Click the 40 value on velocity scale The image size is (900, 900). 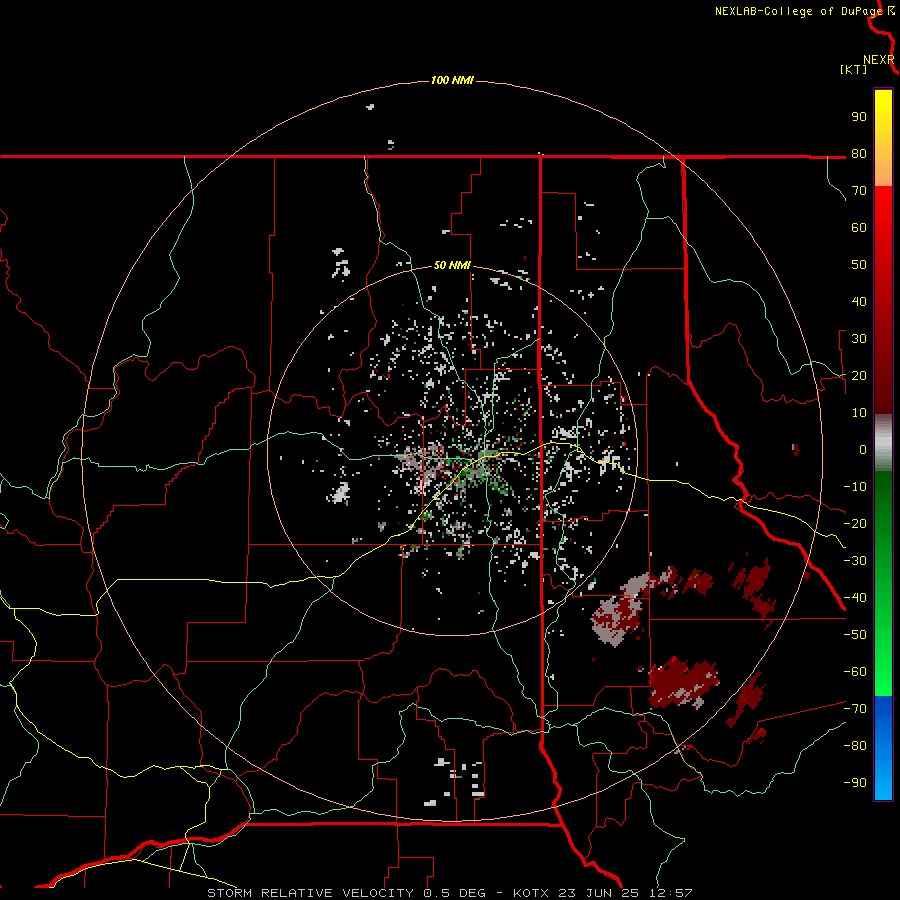[x=859, y=302]
